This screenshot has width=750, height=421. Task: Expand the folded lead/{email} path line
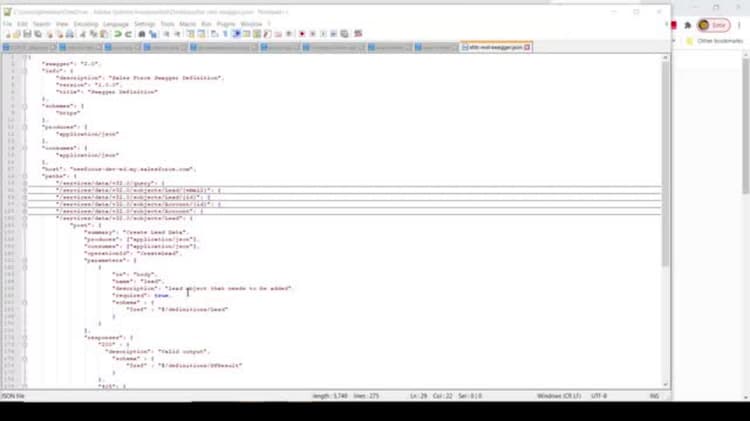pyautogui.click(x=25, y=190)
